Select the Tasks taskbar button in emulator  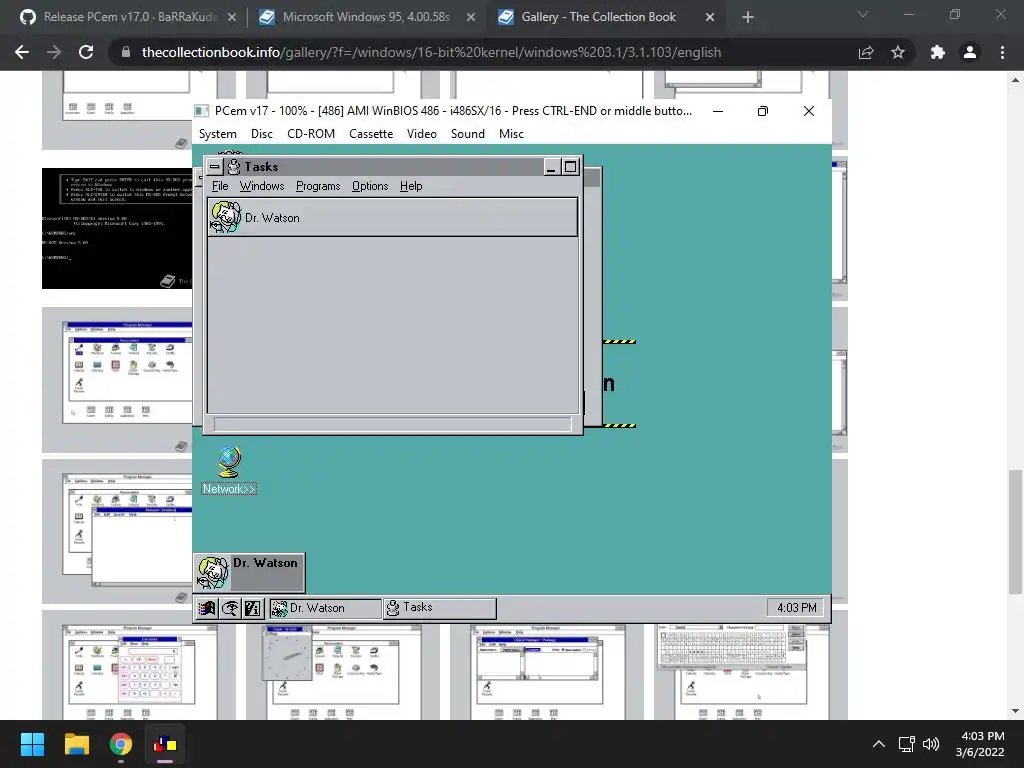tap(440, 608)
